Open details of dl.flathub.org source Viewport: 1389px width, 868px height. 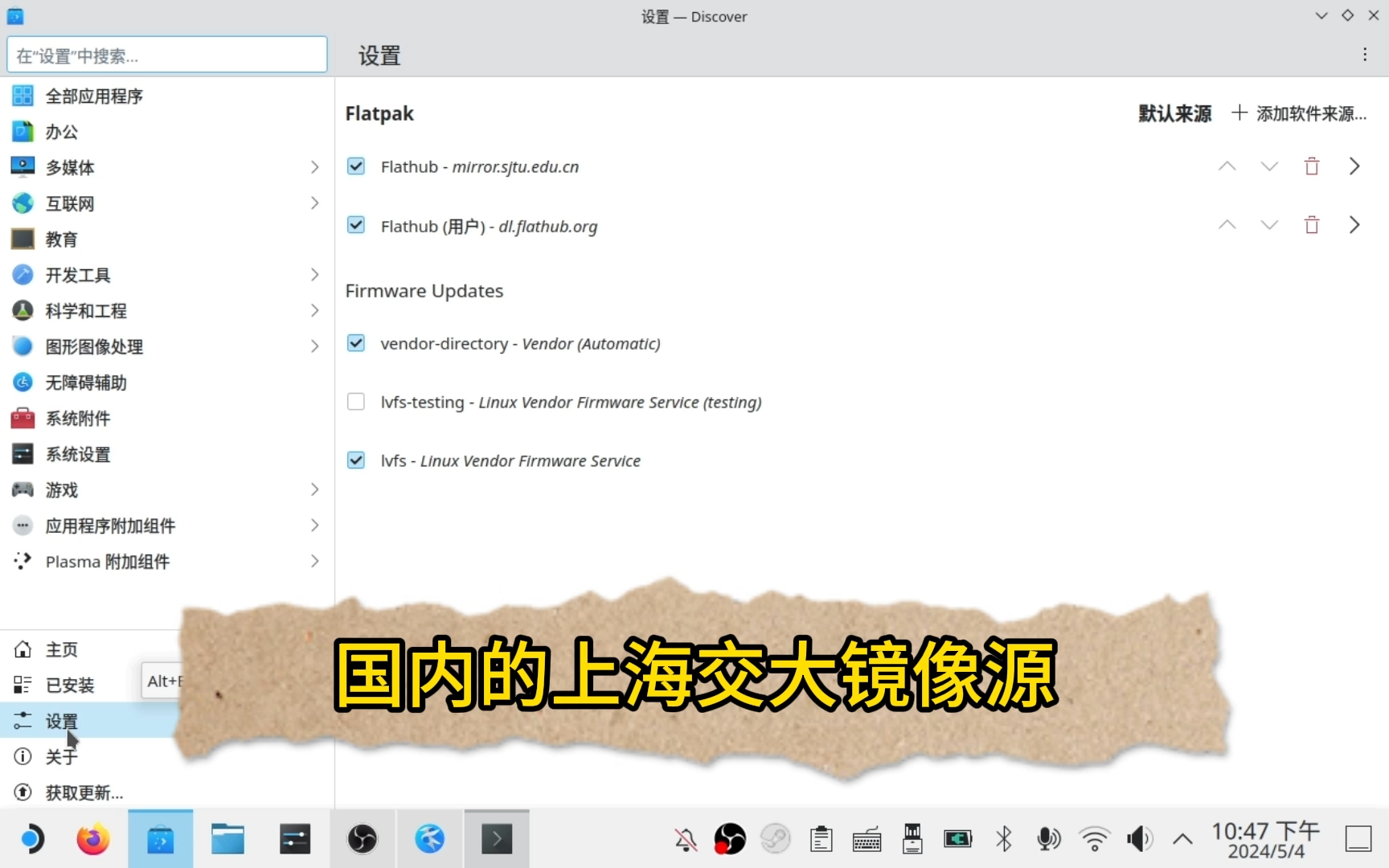click(x=1354, y=225)
